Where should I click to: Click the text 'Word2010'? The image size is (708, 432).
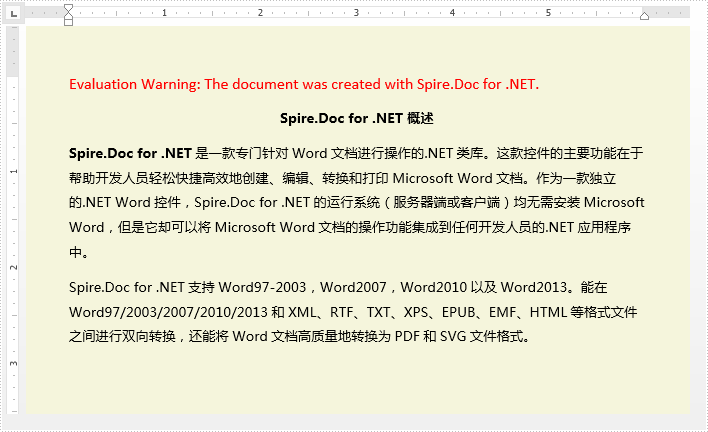tap(433, 287)
